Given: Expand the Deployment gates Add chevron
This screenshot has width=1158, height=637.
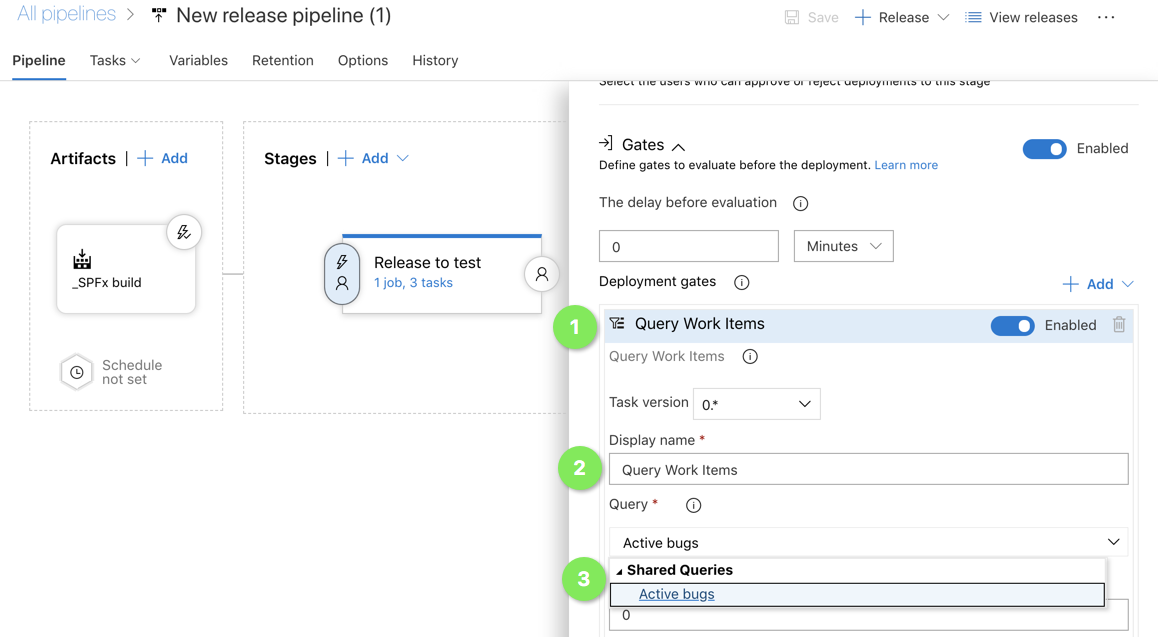Looking at the screenshot, I should click(1127, 284).
